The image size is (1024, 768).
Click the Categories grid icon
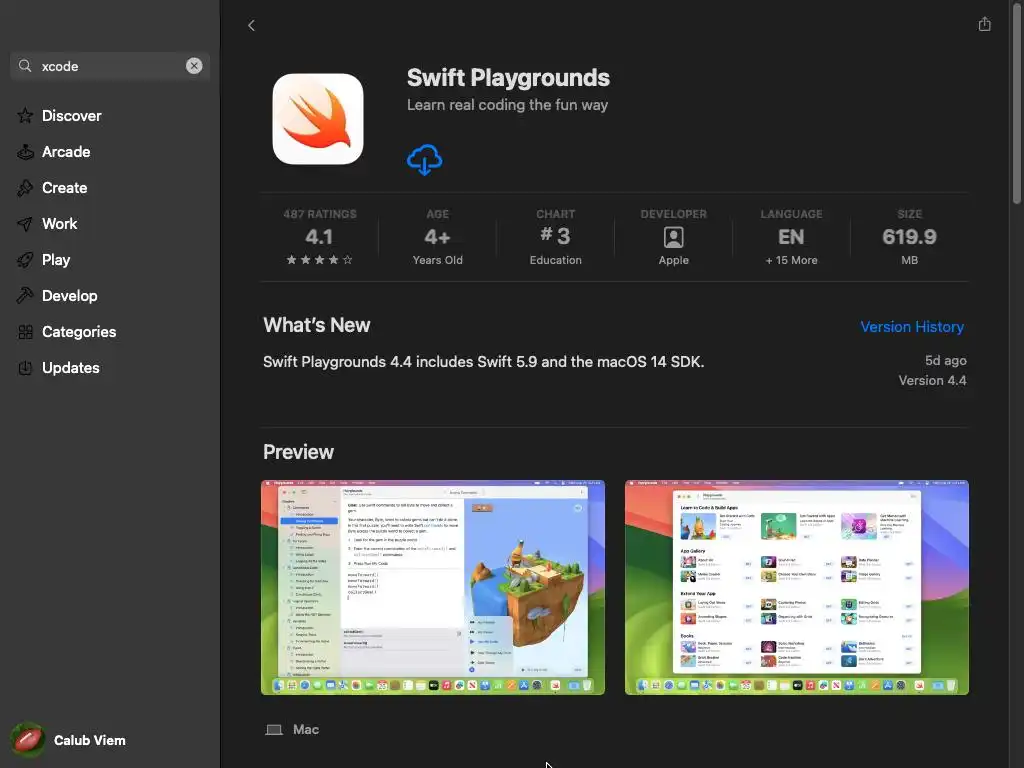pyautogui.click(x=25, y=332)
